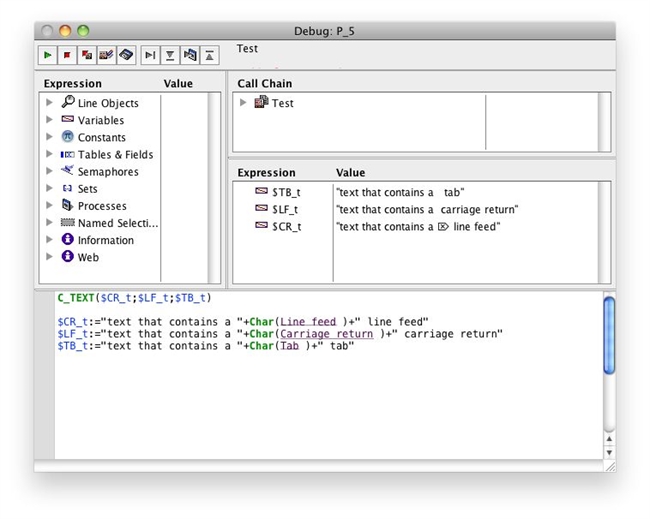This screenshot has width=650, height=519.
Task: Click the green No Trace play button
Action: [48, 55]
